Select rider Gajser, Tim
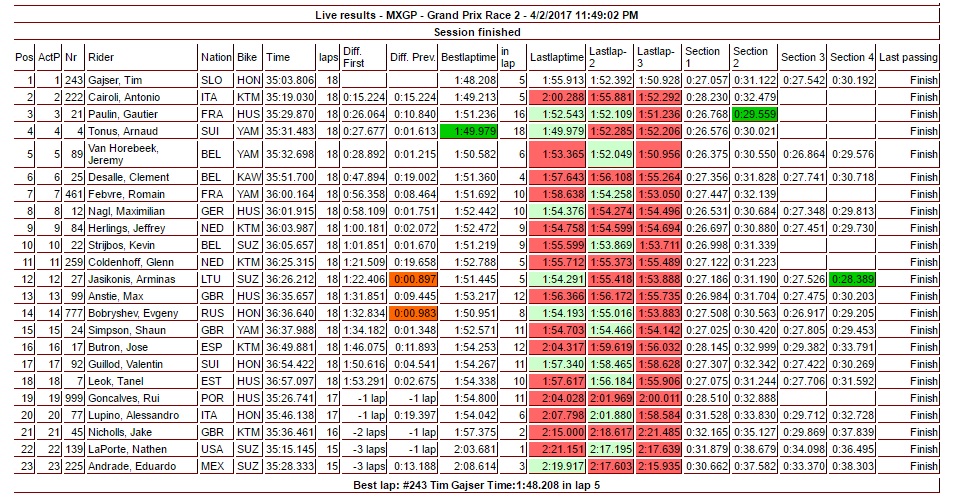This screenshot has width=965, height=500. click(116, 80)
